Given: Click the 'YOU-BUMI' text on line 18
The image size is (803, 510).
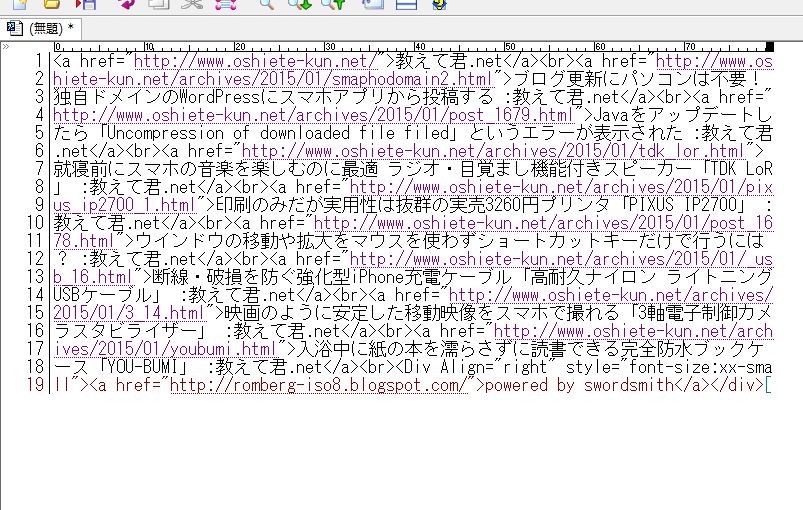Looking at the screenshot, I should [143, 367].
